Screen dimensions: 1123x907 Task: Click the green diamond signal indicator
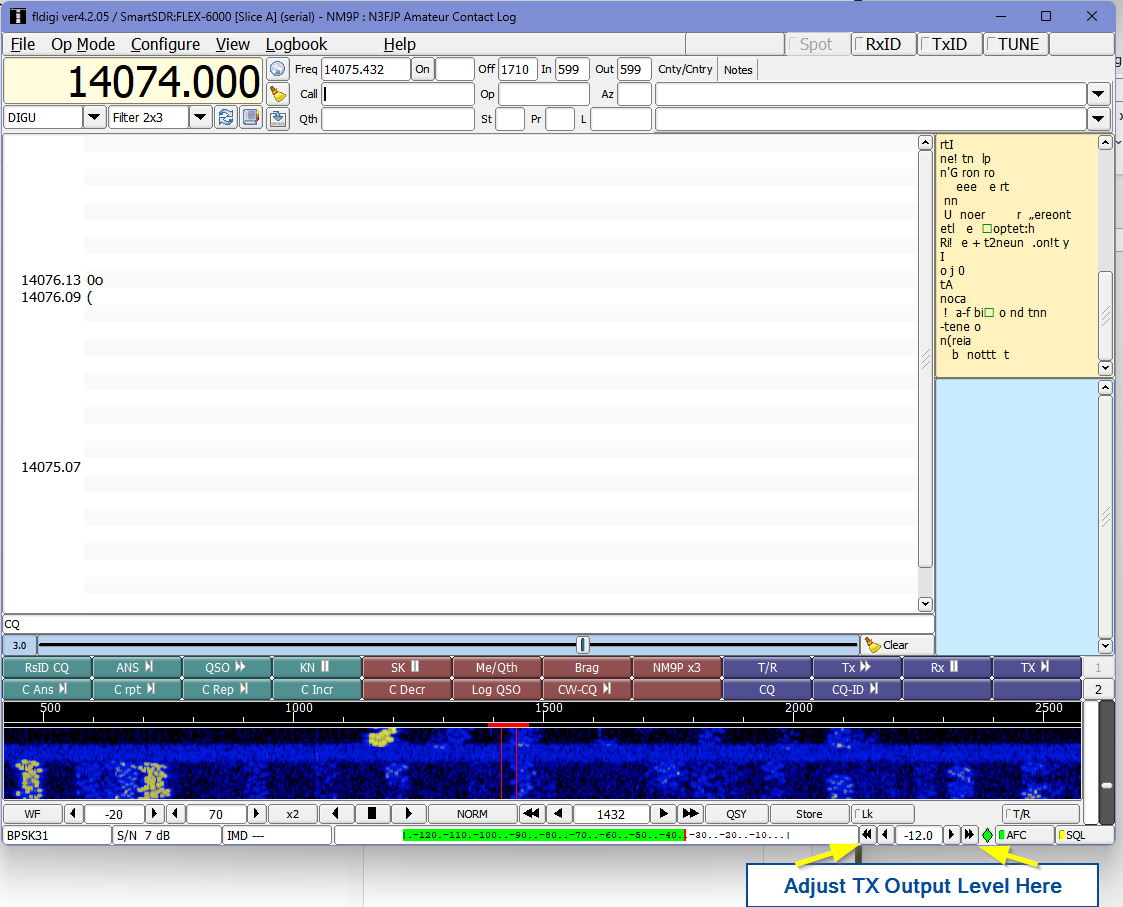(x=987, y=835)
